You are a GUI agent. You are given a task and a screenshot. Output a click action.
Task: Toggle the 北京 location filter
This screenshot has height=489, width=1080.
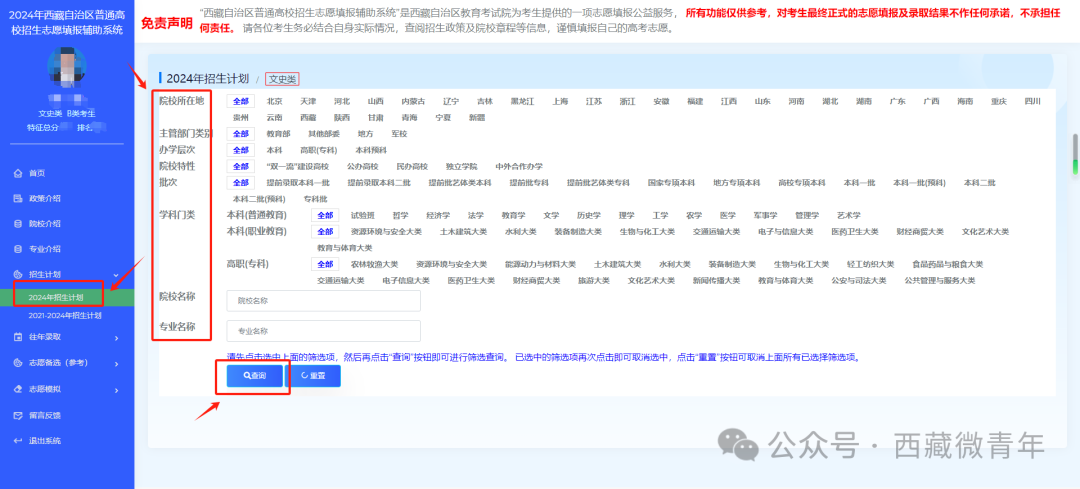pyautogui.click(x=275, y=101)
